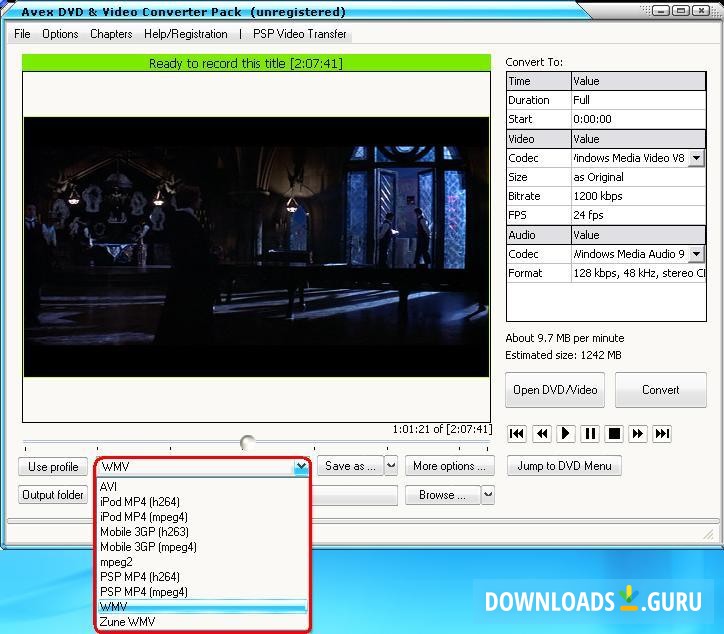Image resolution: width=724 pixels, height=634 pixels.
Task: Pause the video playback
Action: (x=590, y=434)
